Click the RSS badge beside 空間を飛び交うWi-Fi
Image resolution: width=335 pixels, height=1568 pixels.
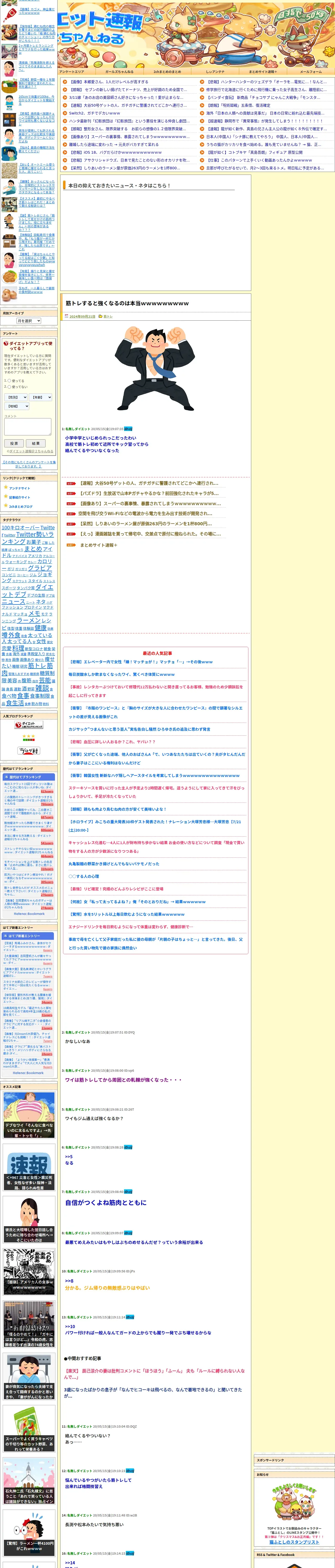[x=71, y=514]
